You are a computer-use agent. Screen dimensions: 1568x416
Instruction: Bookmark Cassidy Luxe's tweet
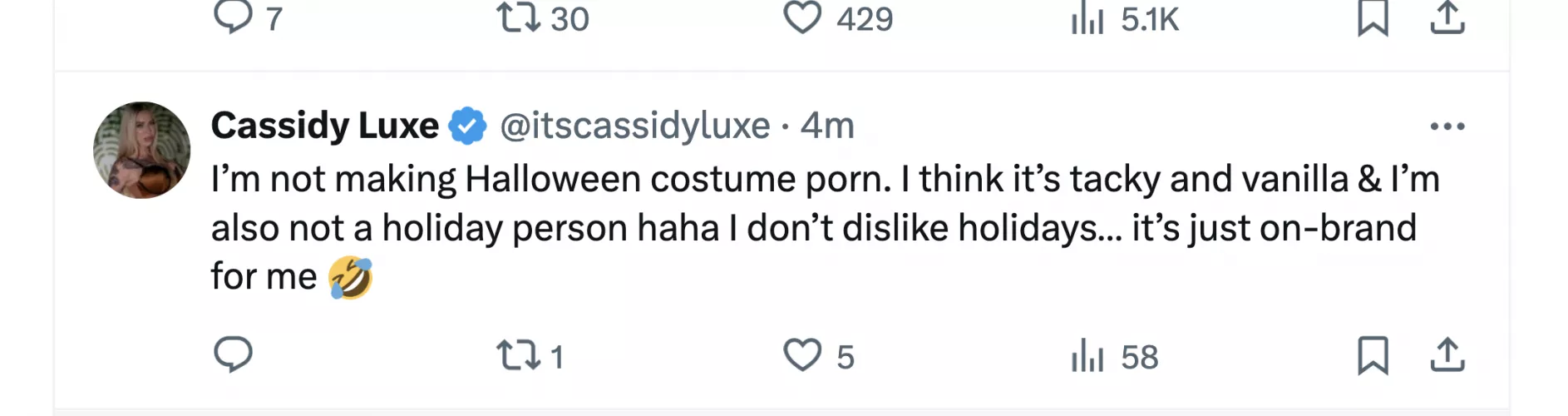point(1373,355)
